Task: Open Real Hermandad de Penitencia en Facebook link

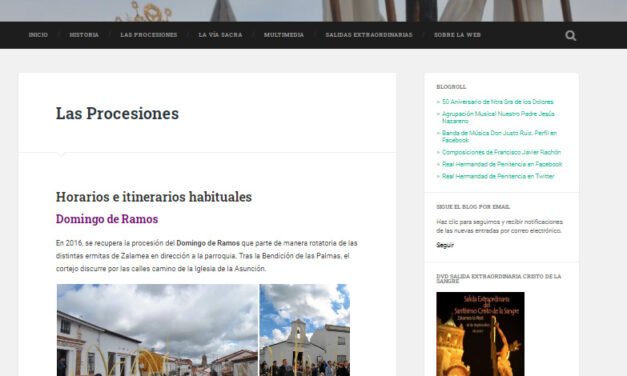Action: tap(502, 164)
